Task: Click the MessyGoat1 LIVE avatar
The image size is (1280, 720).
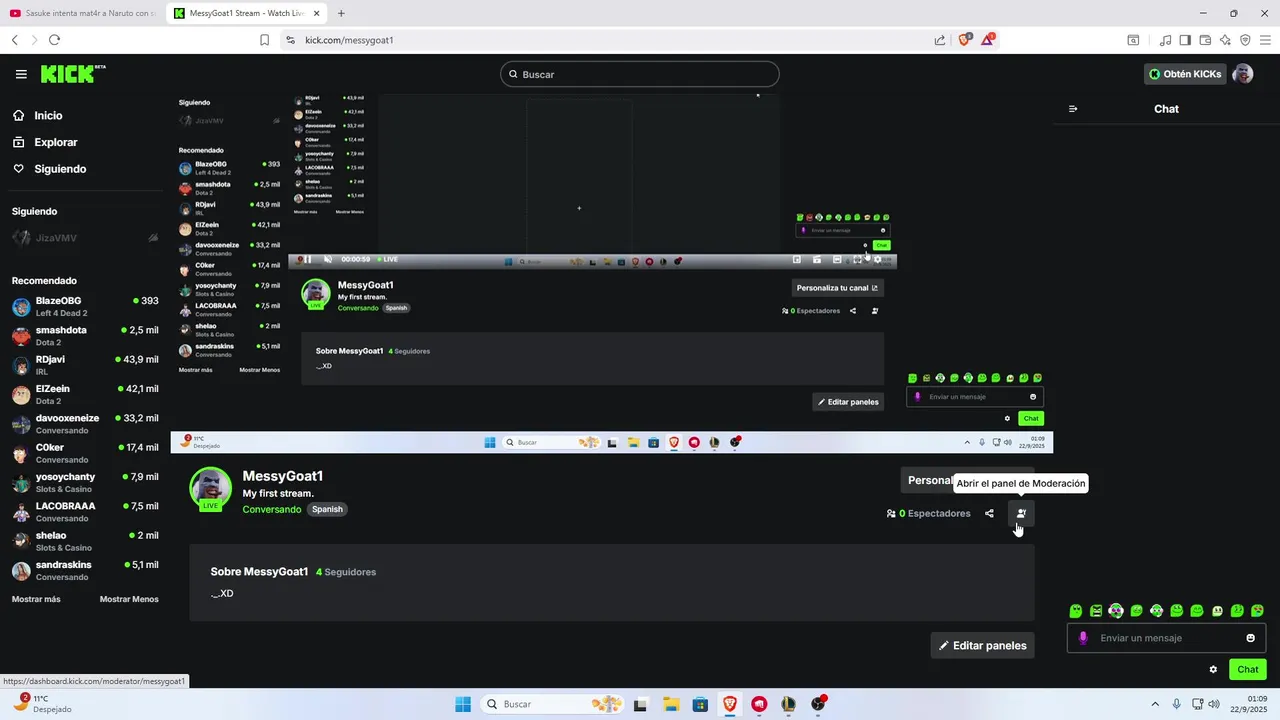Action: [x=210, y=488]
